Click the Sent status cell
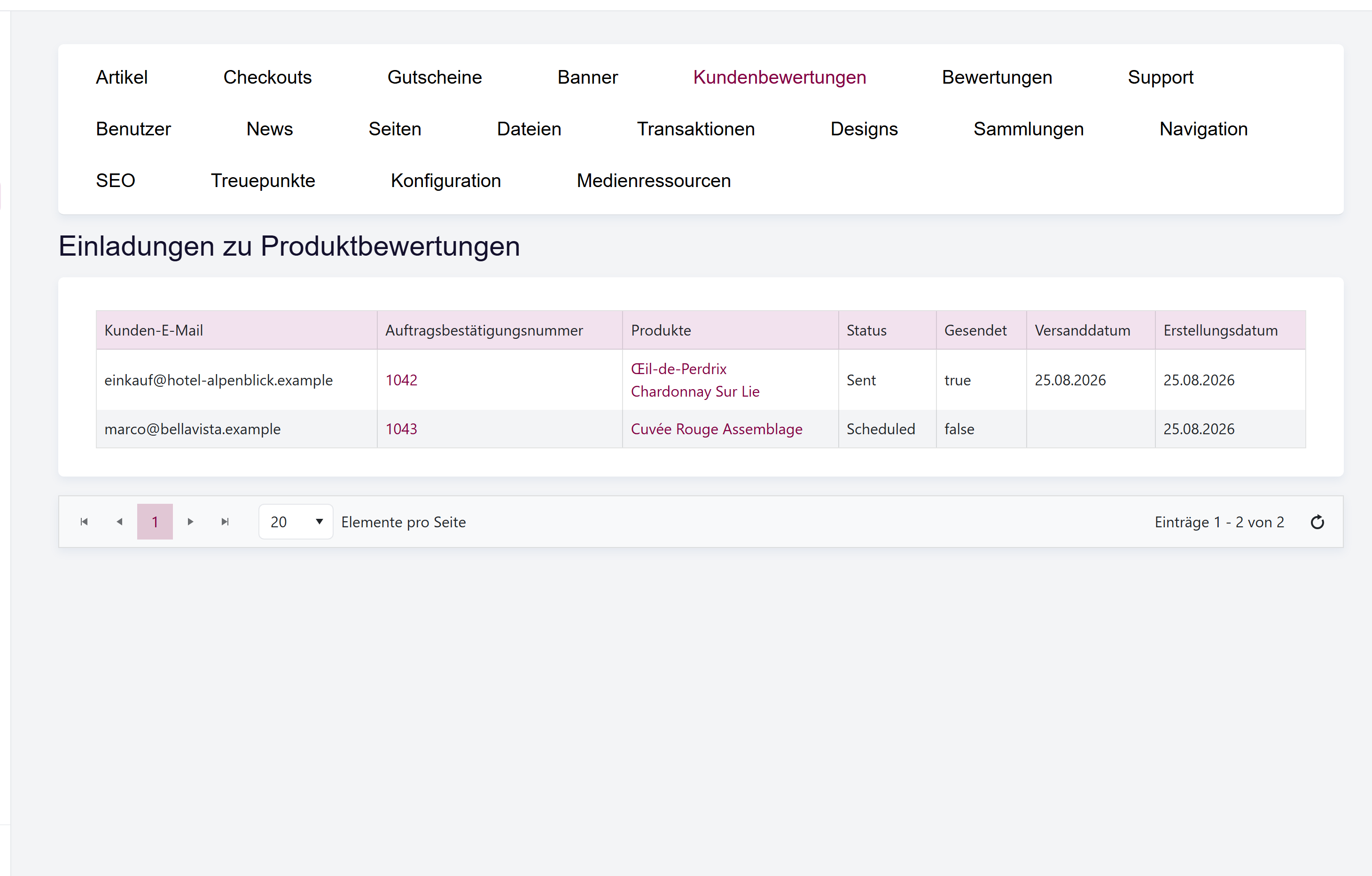Screen dimensions: 1372x876 tap(887, 380)
